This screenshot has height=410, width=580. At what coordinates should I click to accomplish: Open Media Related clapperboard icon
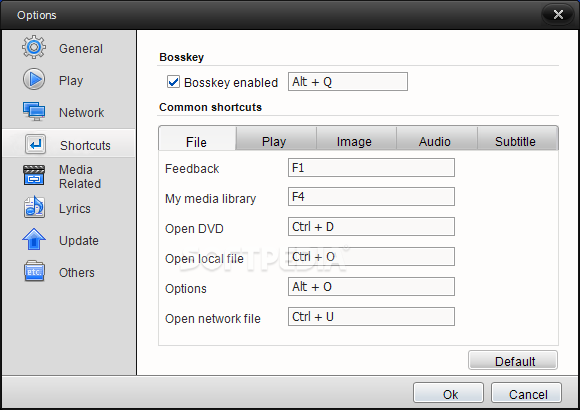34,175
